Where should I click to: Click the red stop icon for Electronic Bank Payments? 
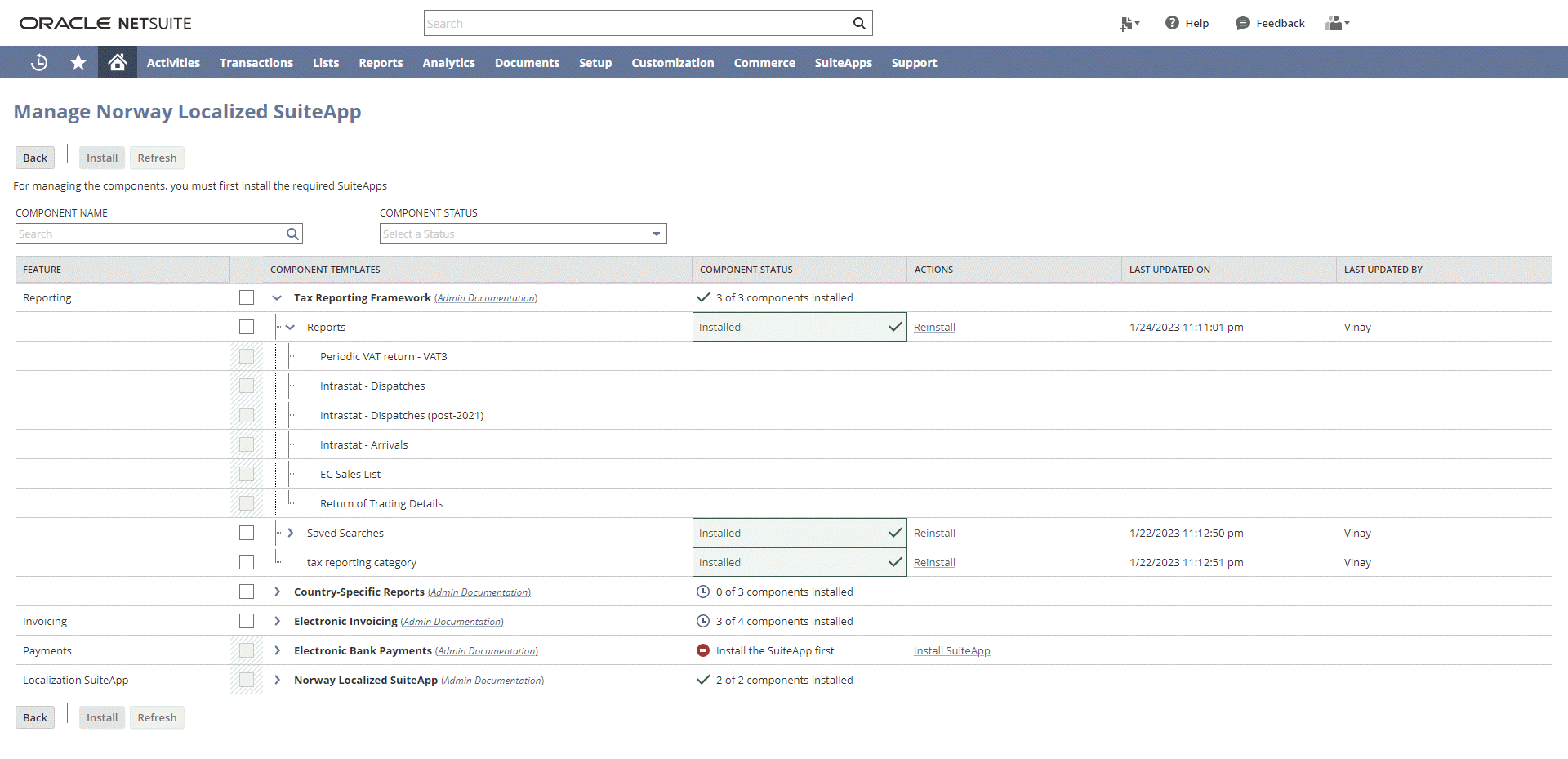coord(703,650)
